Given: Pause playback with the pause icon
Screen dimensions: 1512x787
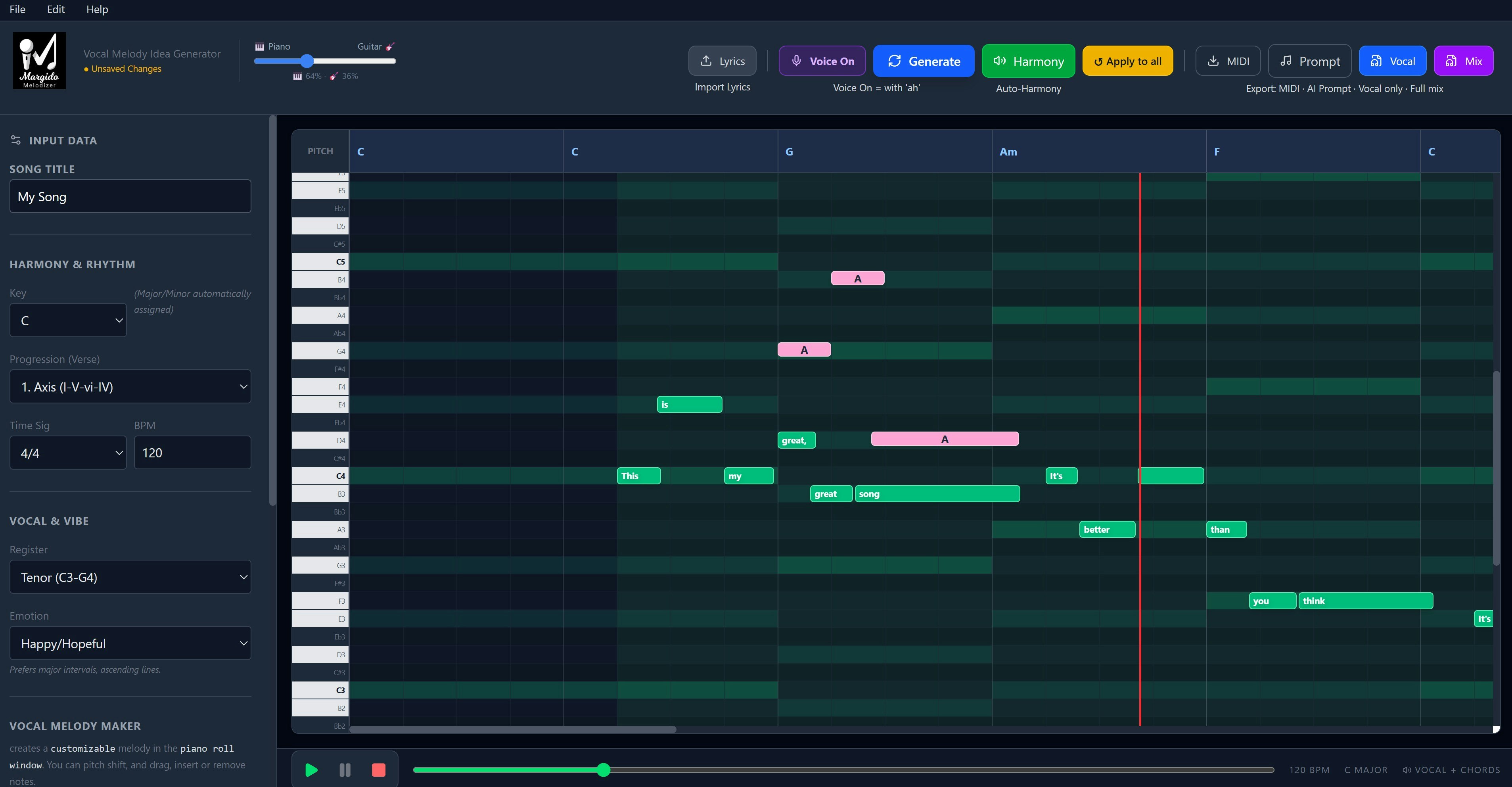Looking at the screenshot, I should coord(345,770).
